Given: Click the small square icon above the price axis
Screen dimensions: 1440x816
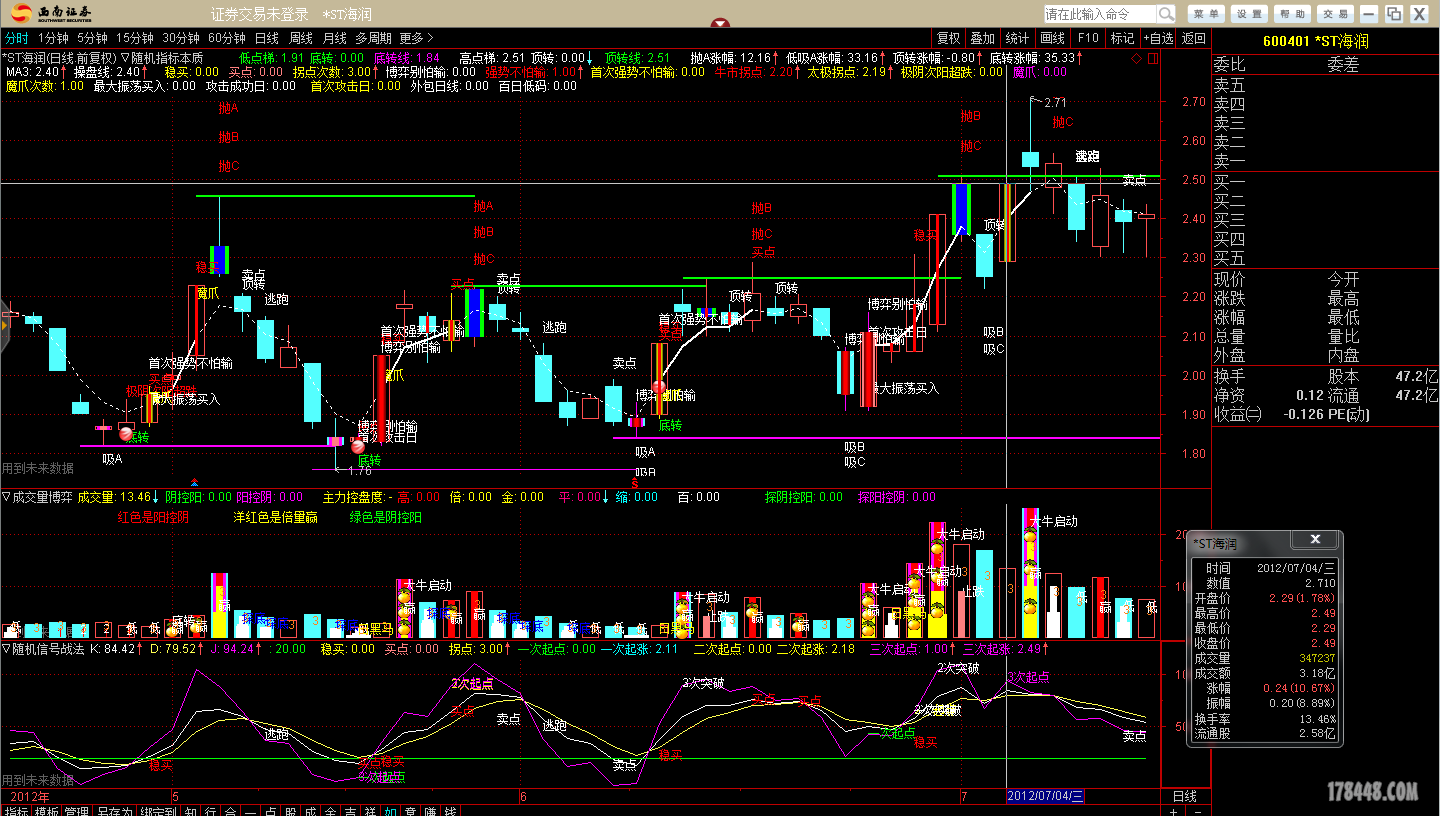Looking at the screenshot, I should pyautogui.click(x=1152, y=59).
